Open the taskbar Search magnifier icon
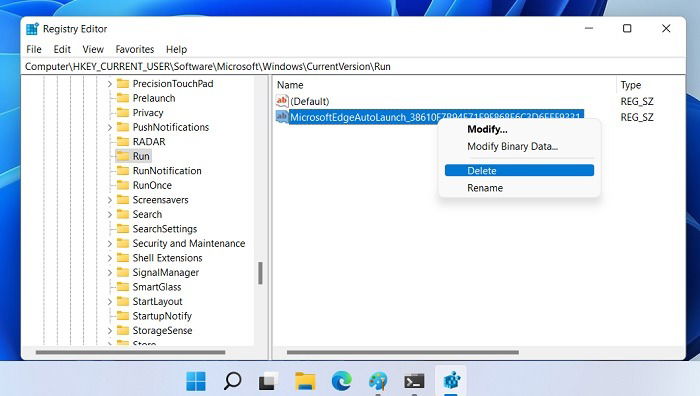 coord(232,381)
